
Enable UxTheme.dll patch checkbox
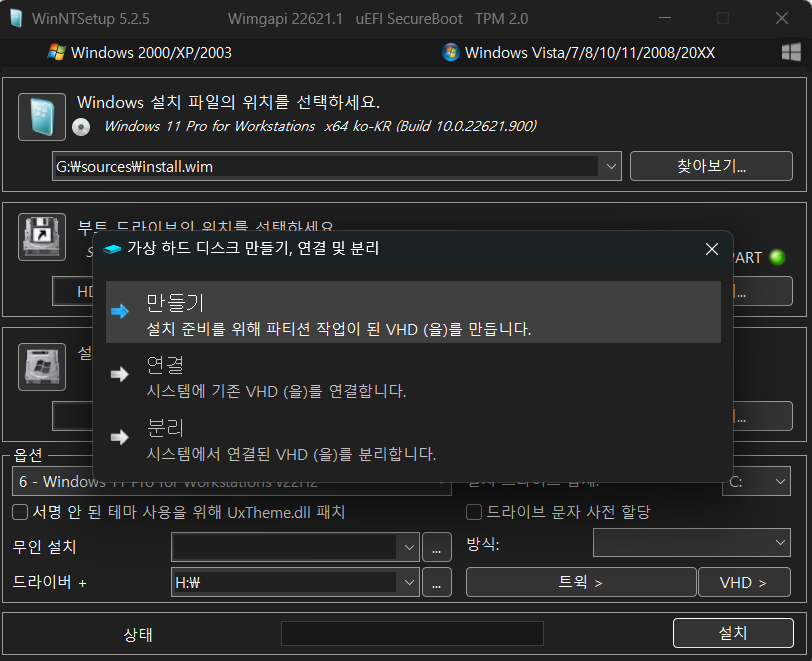(20, 512)
